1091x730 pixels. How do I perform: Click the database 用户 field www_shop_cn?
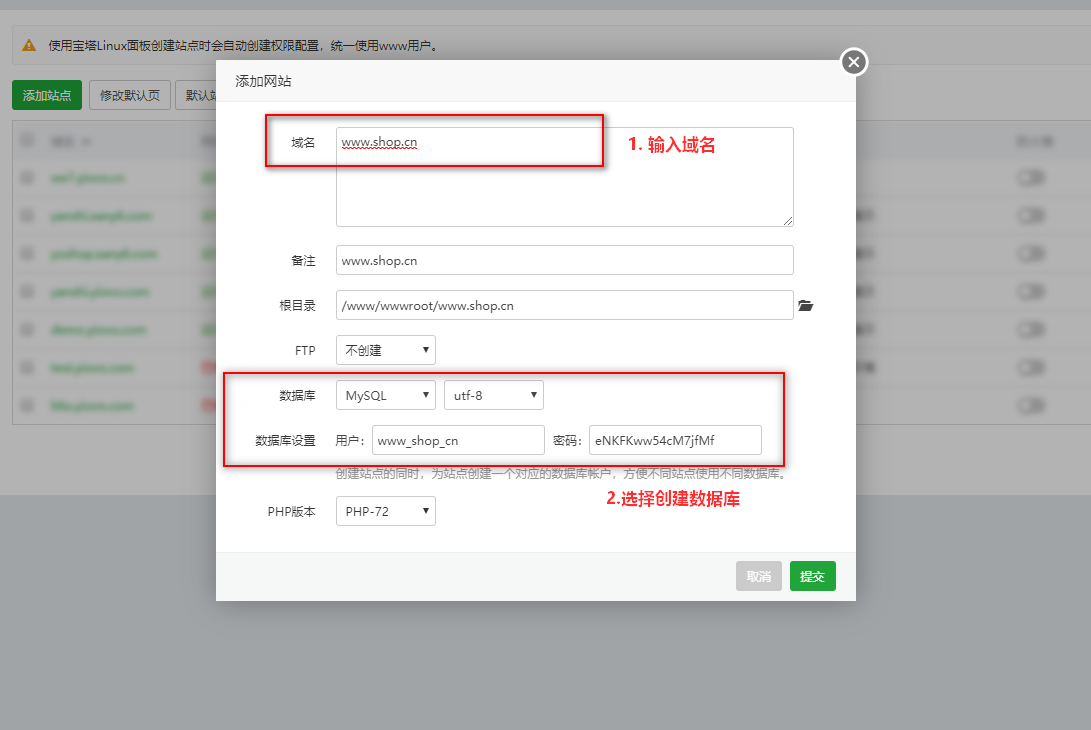(x=458, y=440)
